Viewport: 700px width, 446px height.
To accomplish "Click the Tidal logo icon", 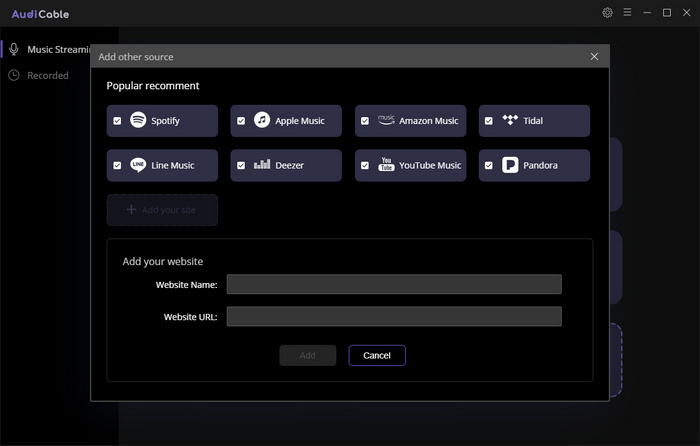I will tap(510, 120).
